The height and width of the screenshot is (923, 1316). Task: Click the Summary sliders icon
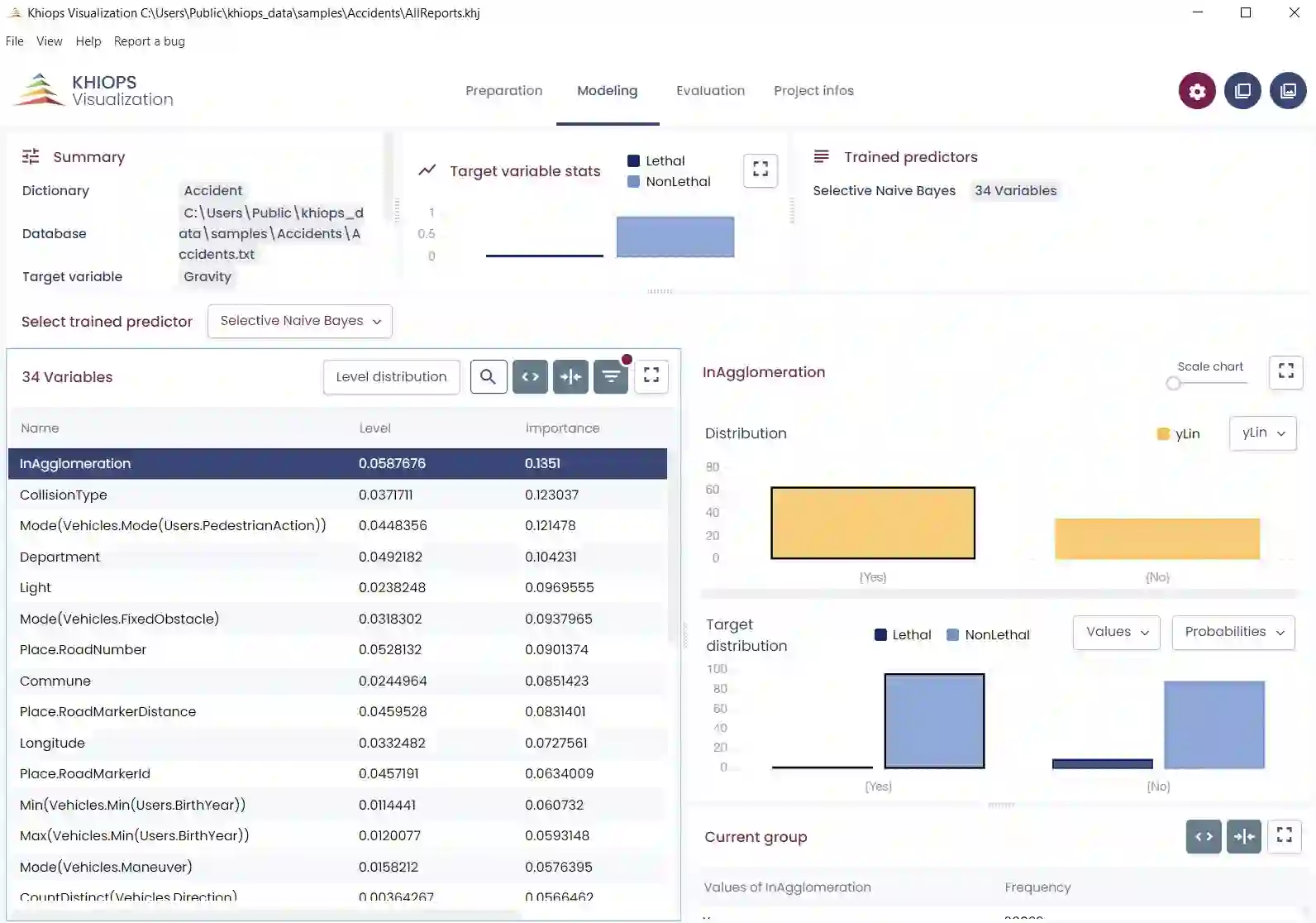[x=31, y=156]
